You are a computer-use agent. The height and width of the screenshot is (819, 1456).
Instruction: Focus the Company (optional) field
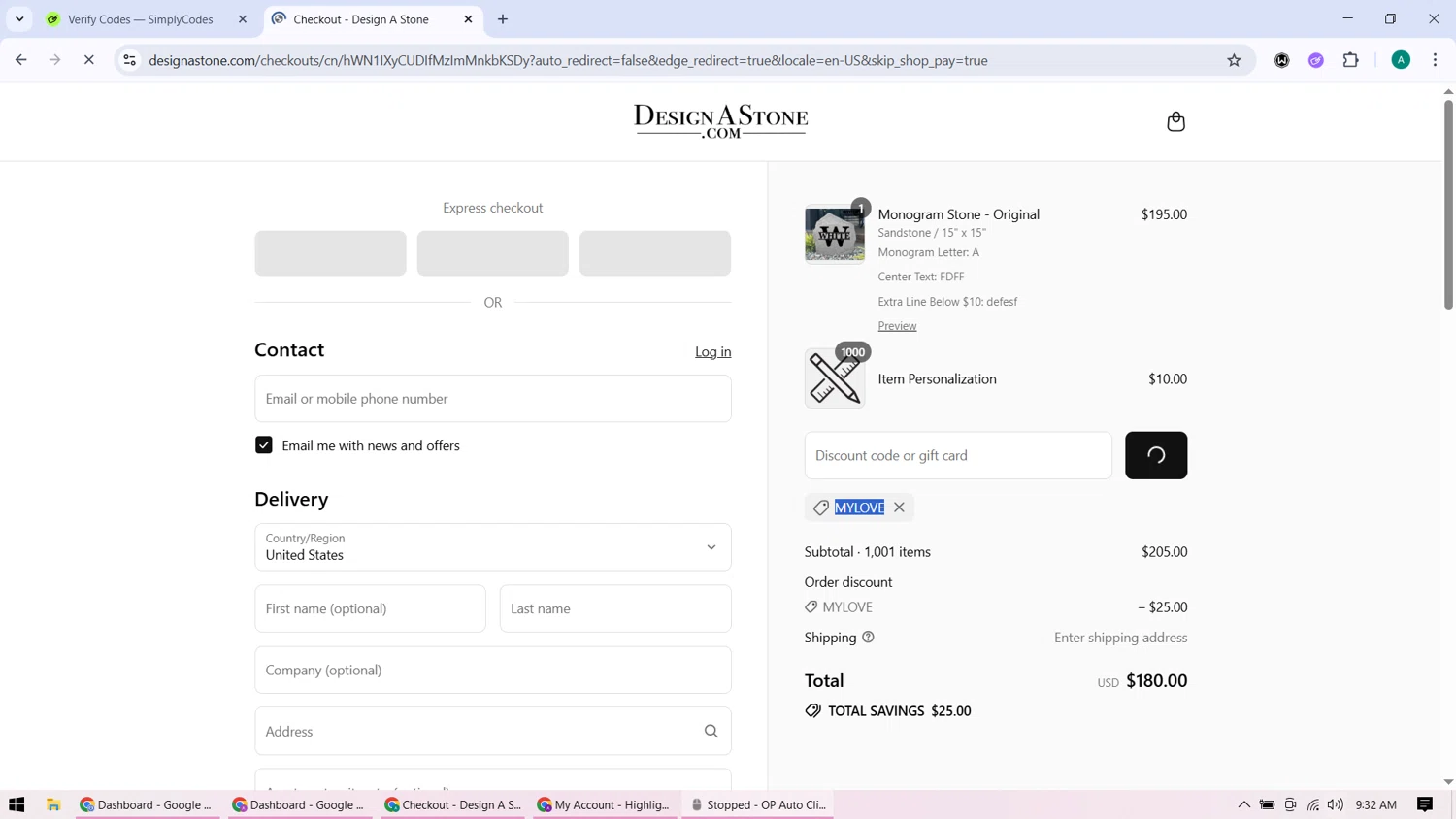[x=493, y=670]
